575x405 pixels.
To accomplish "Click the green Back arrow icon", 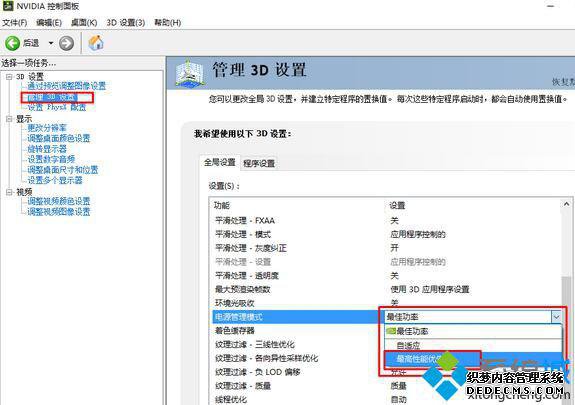I will click(12, 43).
